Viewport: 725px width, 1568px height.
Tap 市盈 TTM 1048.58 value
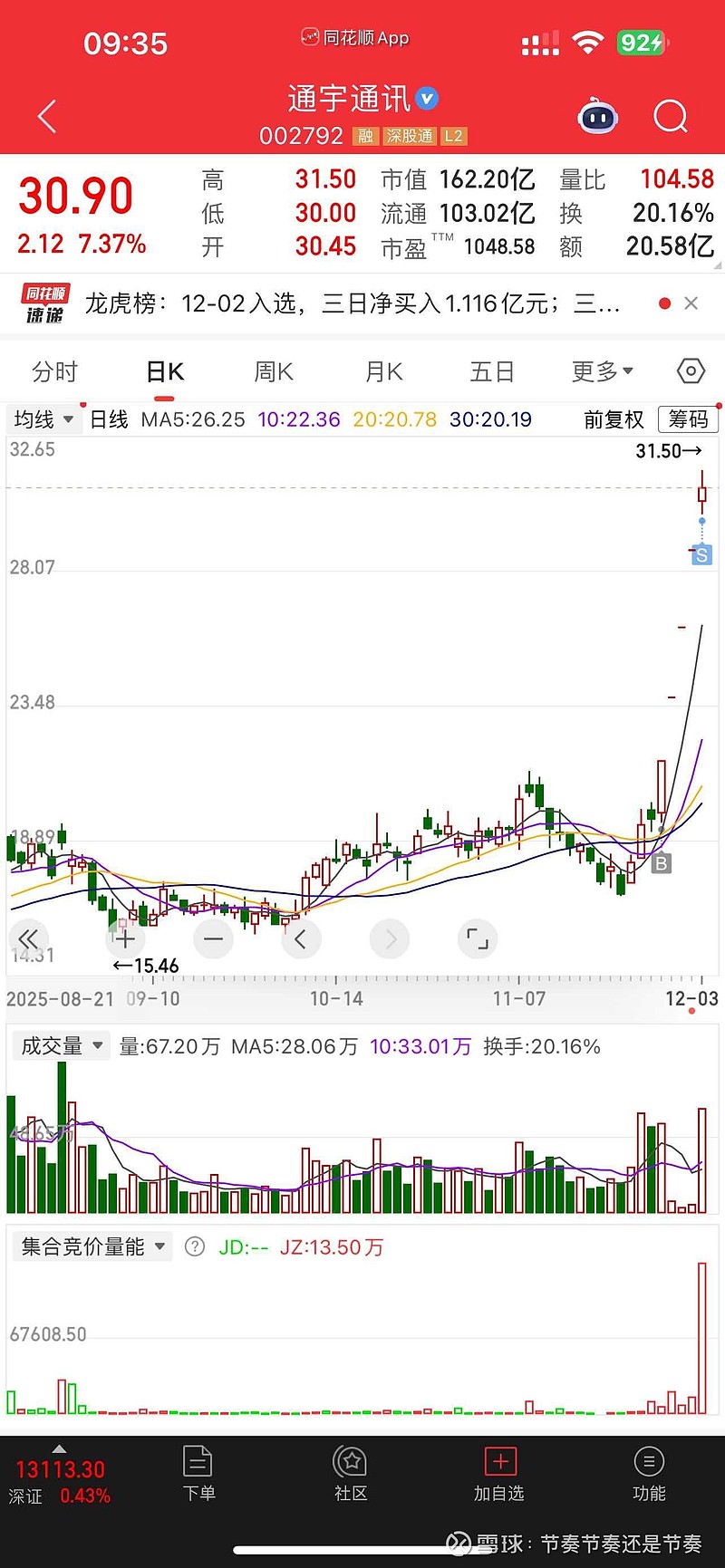click(499, 246)
